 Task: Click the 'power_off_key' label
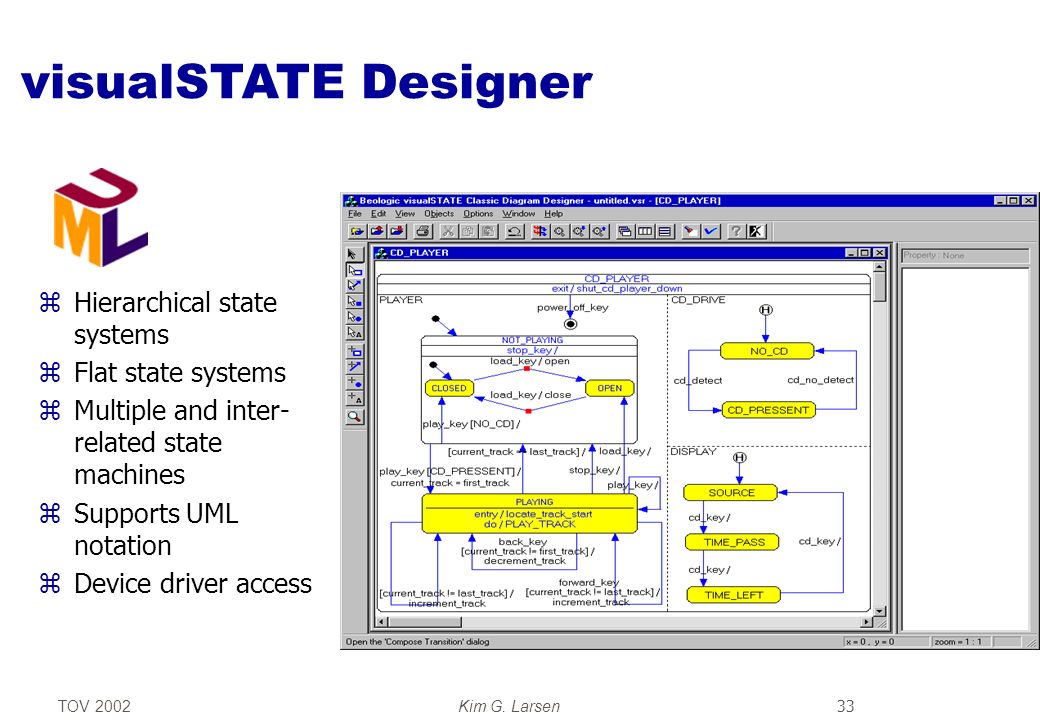tap(572, 307)
